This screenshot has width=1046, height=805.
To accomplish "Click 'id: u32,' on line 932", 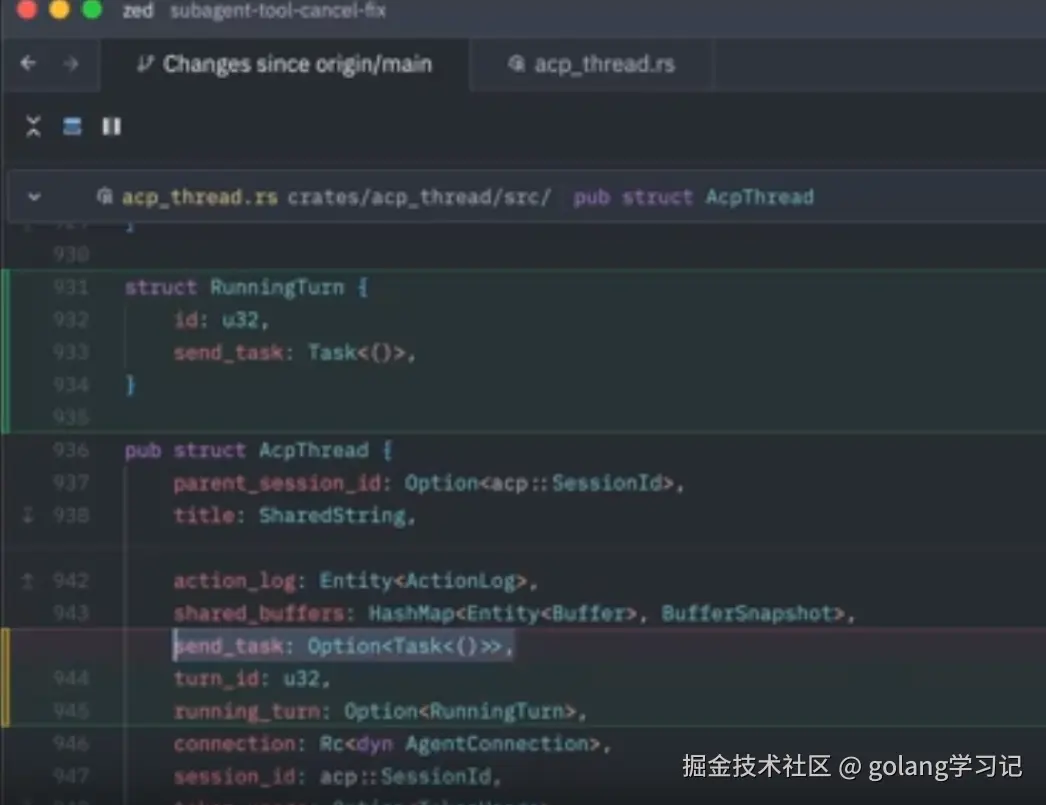I will tap(221, 320).
